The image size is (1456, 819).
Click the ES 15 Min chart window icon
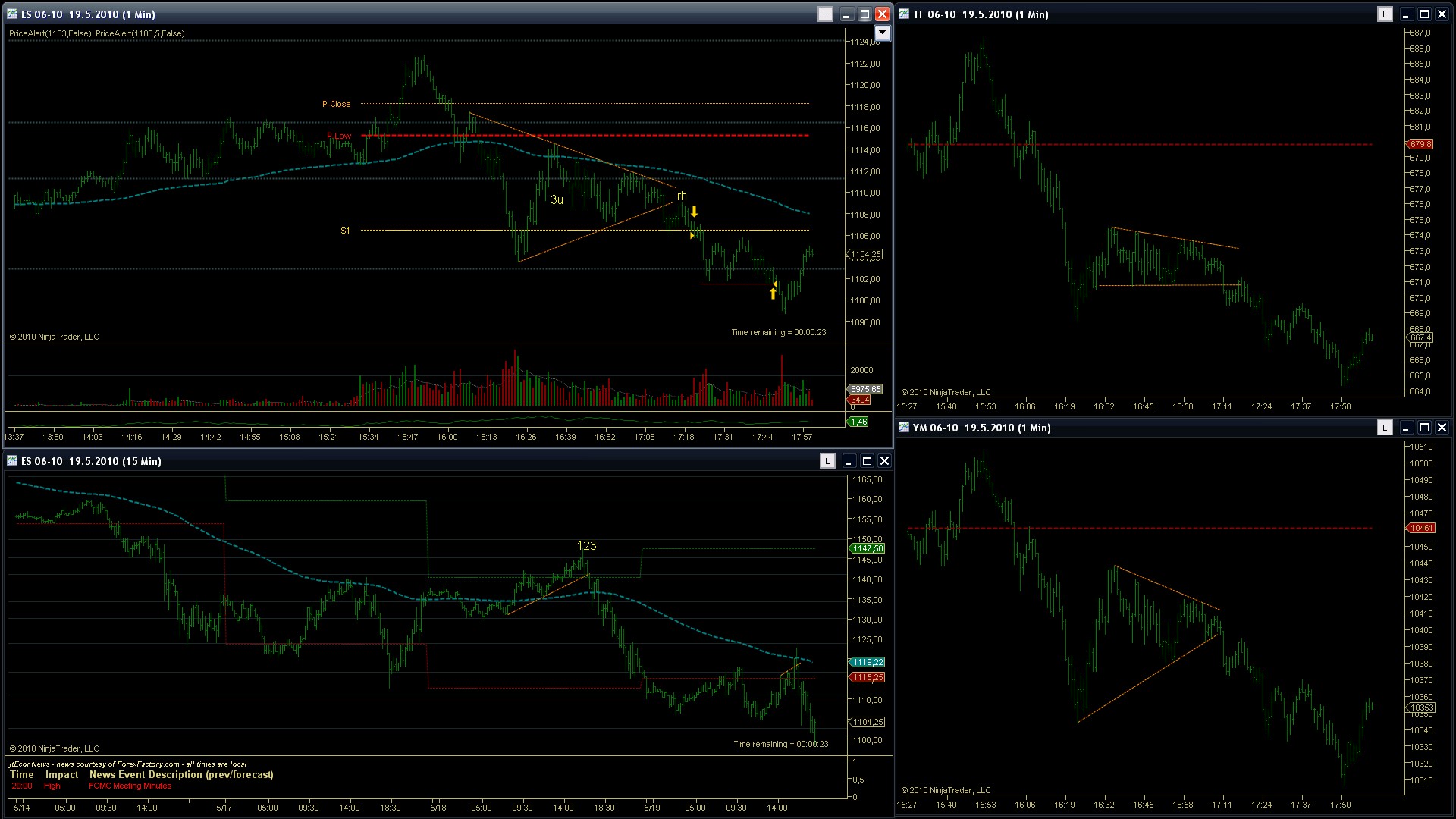point(13,461)
